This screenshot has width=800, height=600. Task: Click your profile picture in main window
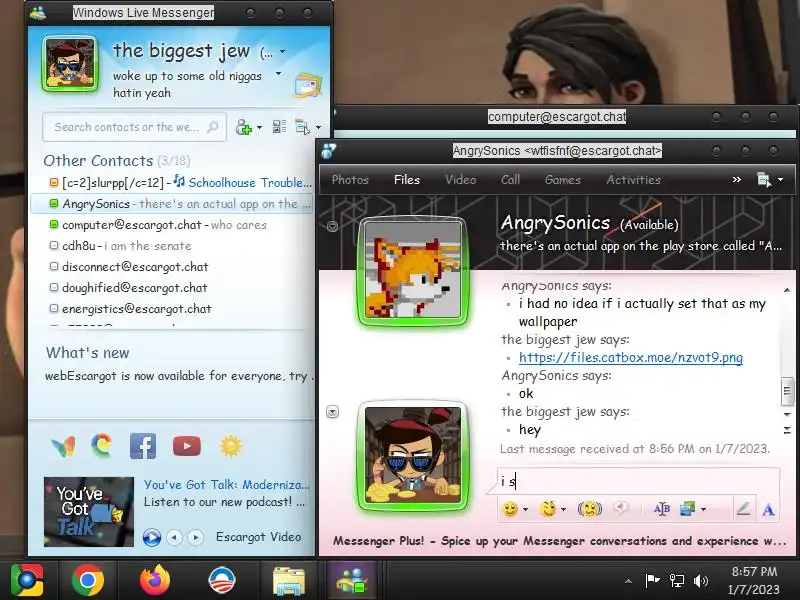click(70, 64)
